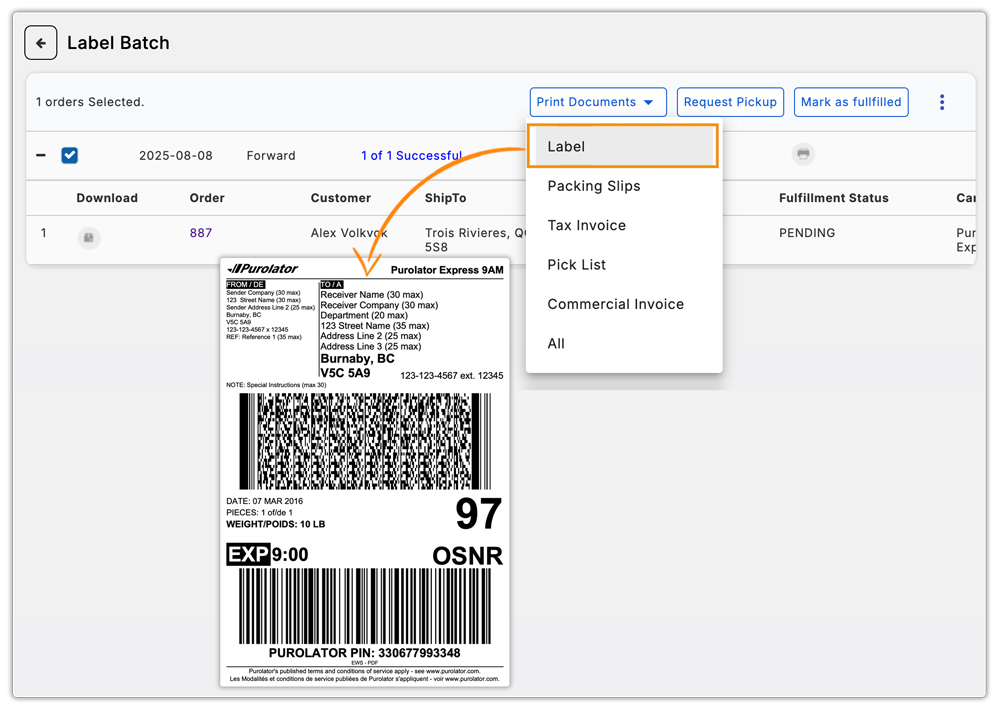Viewport: 1000px width, 711px height.
Task: Uncheck the selected batch checkbox
Action: click(x=69, y=155)
